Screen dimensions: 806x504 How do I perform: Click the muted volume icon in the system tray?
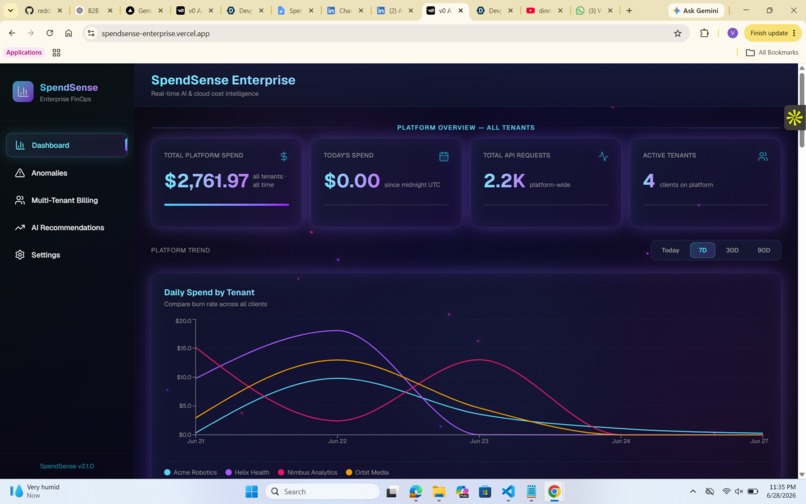tap(739, 492)
